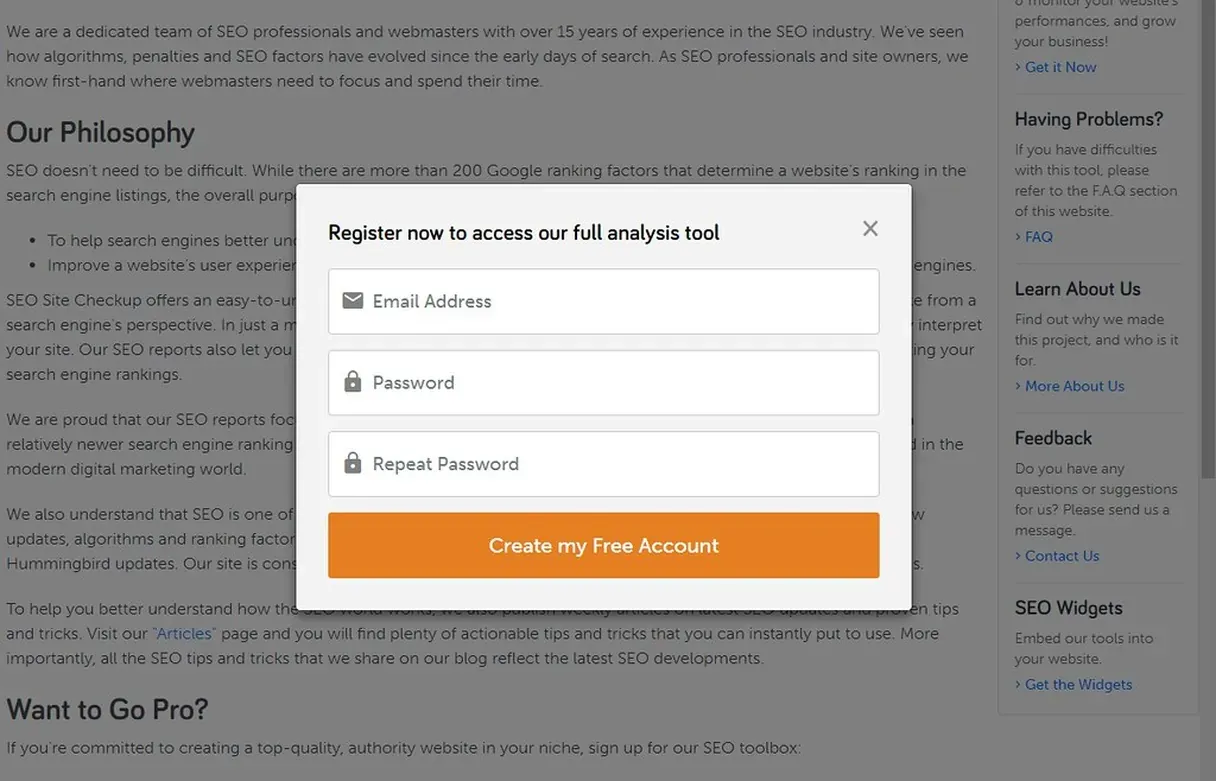Click the SEO Widgets sidebar heading
1216x781 pixels.
[1068, 608]
